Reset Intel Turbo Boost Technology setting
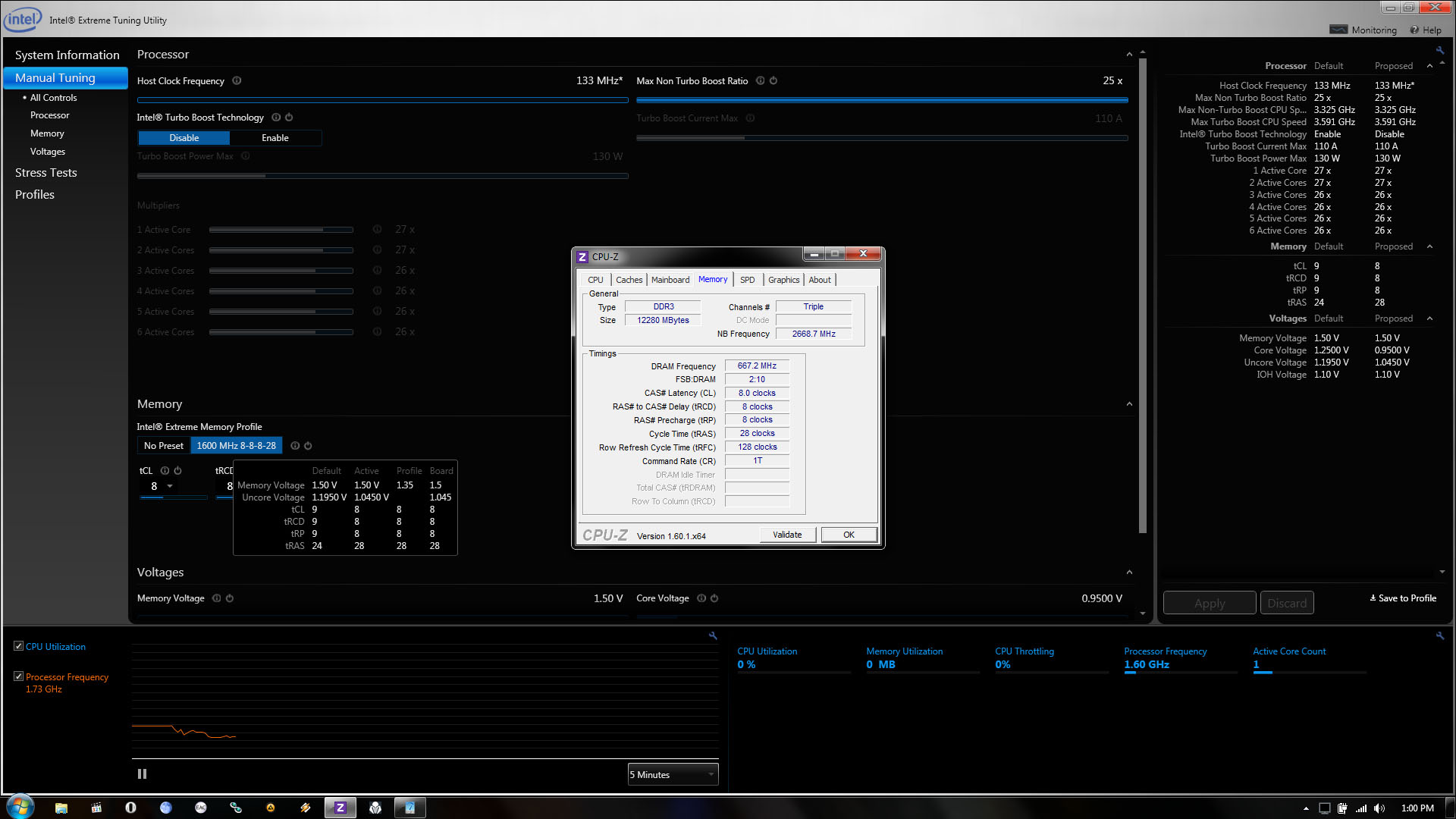The image size is (1456, 819). point(289,118)
